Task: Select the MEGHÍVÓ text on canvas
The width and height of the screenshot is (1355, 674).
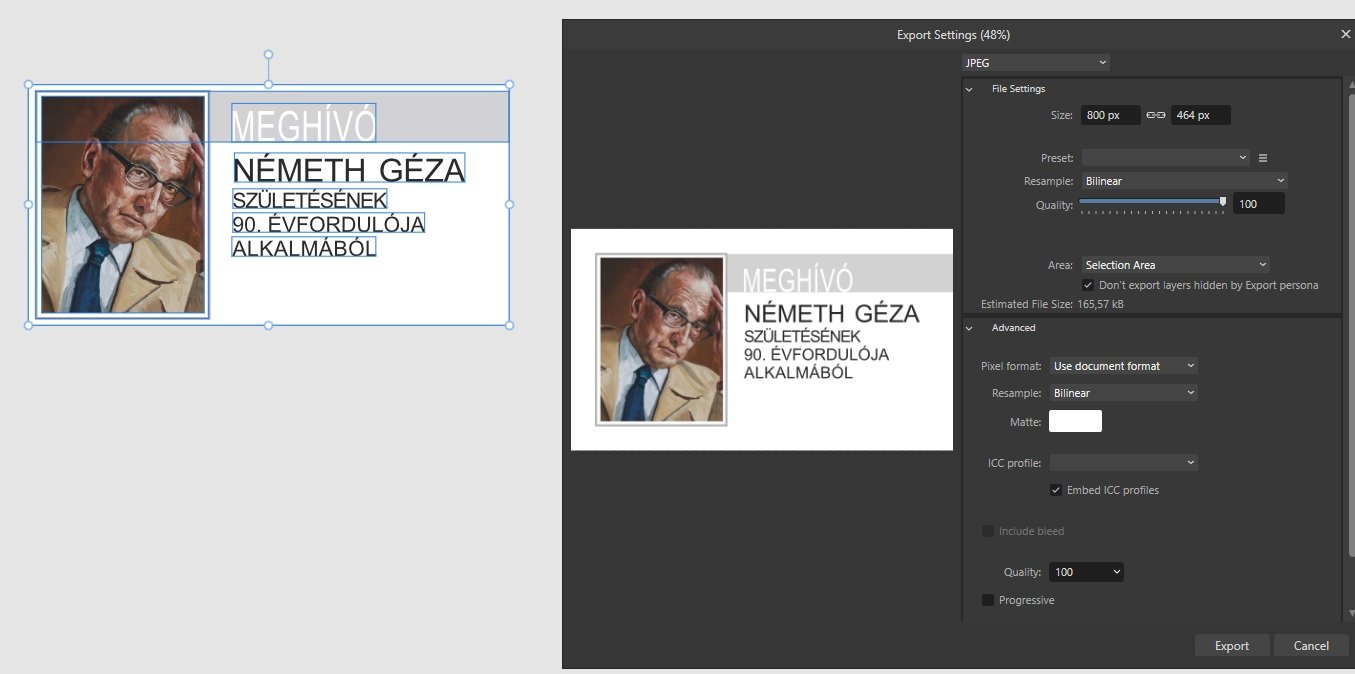Action: [303, 125]
